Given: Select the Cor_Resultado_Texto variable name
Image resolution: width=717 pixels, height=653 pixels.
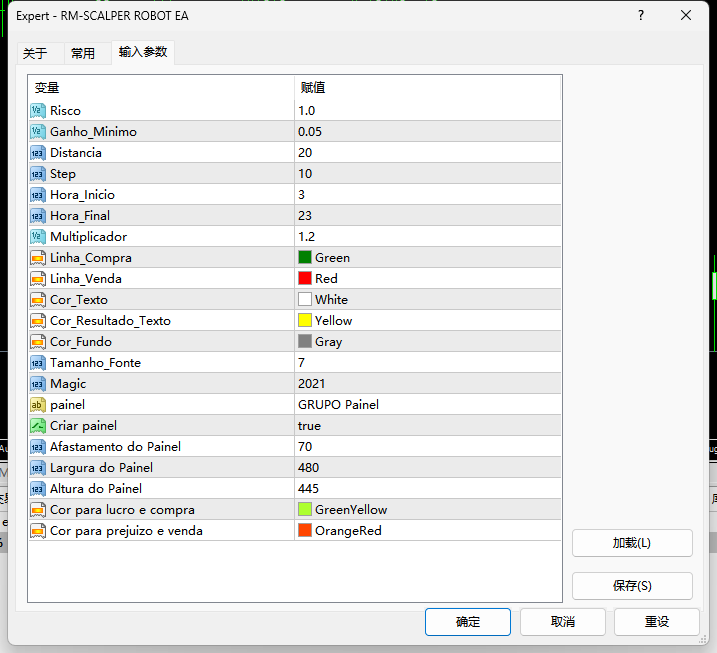Looking at the screenshot, I should pyautogui.click(x=110, y=321).
